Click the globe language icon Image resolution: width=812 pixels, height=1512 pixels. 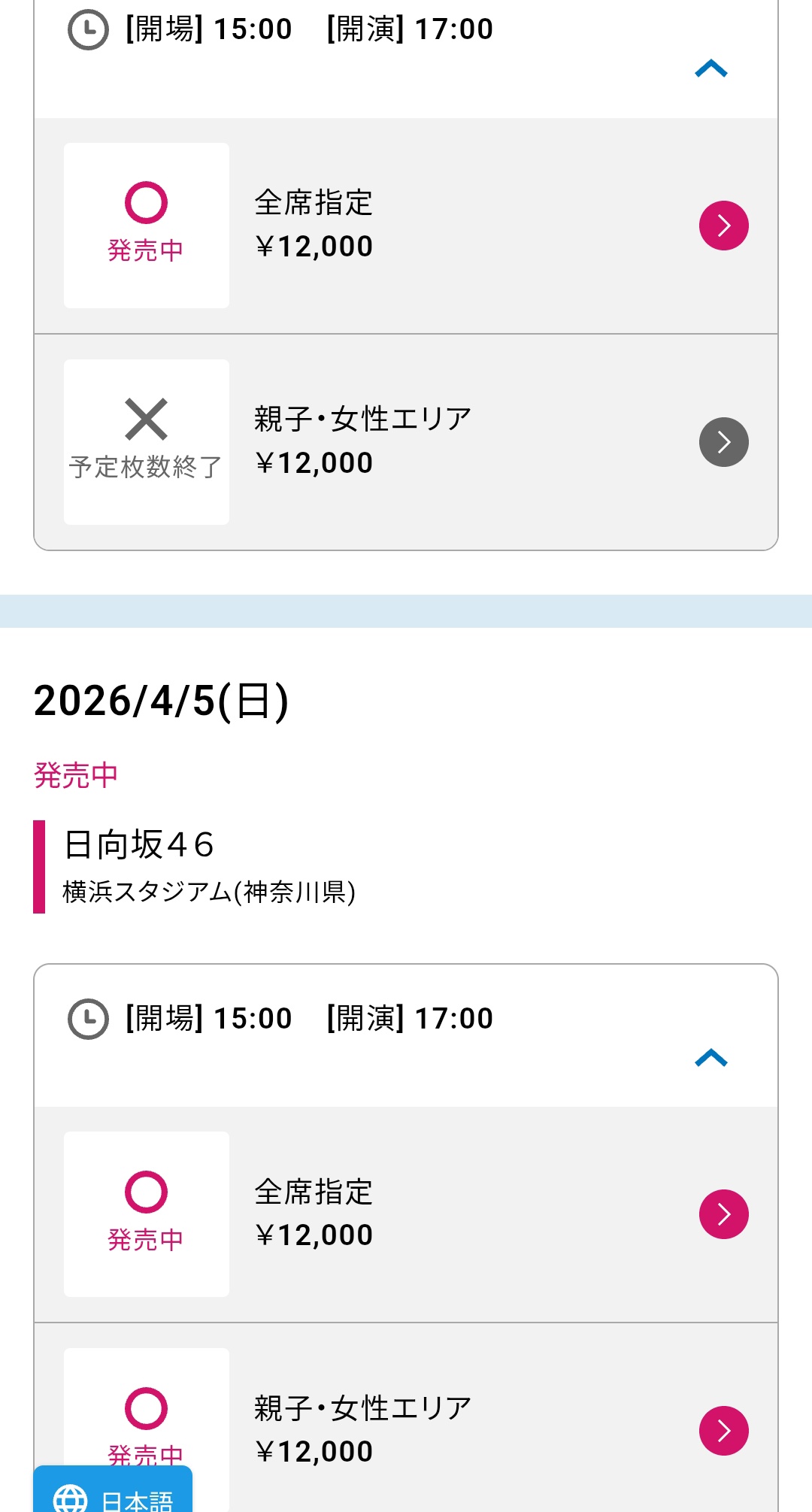[71, 1499]
